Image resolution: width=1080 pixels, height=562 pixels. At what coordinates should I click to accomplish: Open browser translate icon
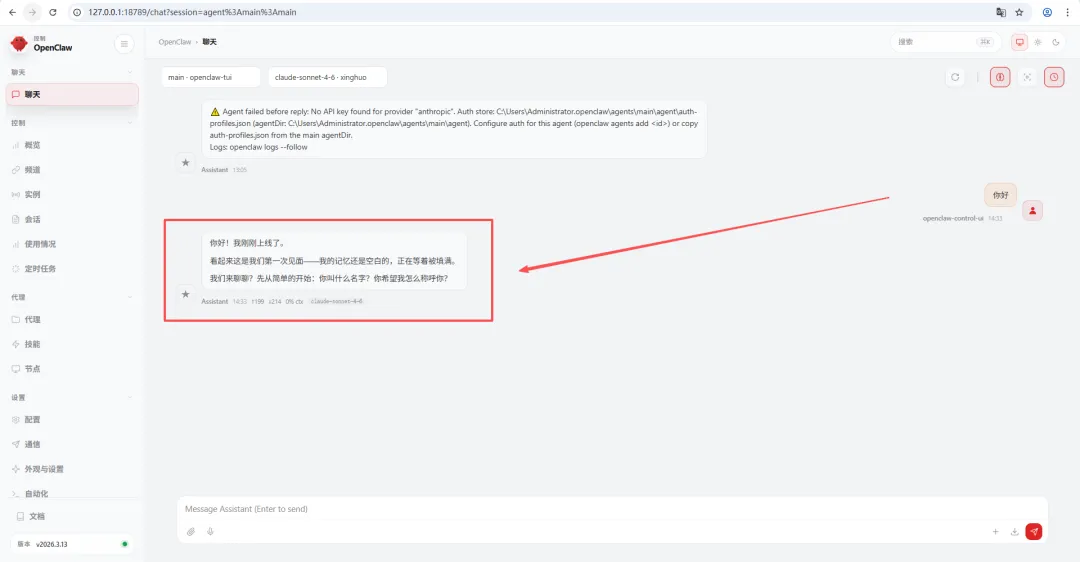pyautogui.click(x=1001, y=12)
